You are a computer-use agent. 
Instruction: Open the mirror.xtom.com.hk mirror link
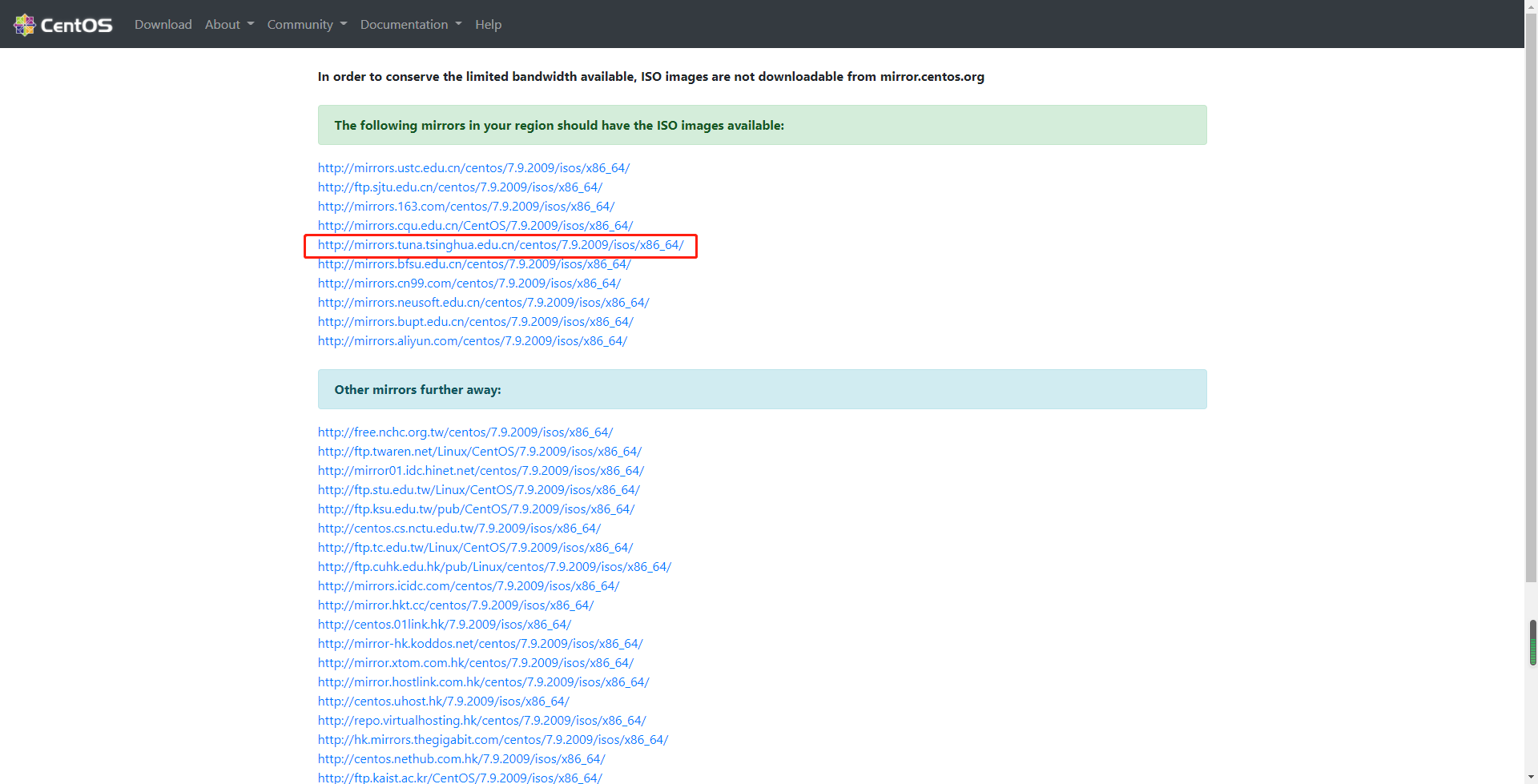[475, 663]
